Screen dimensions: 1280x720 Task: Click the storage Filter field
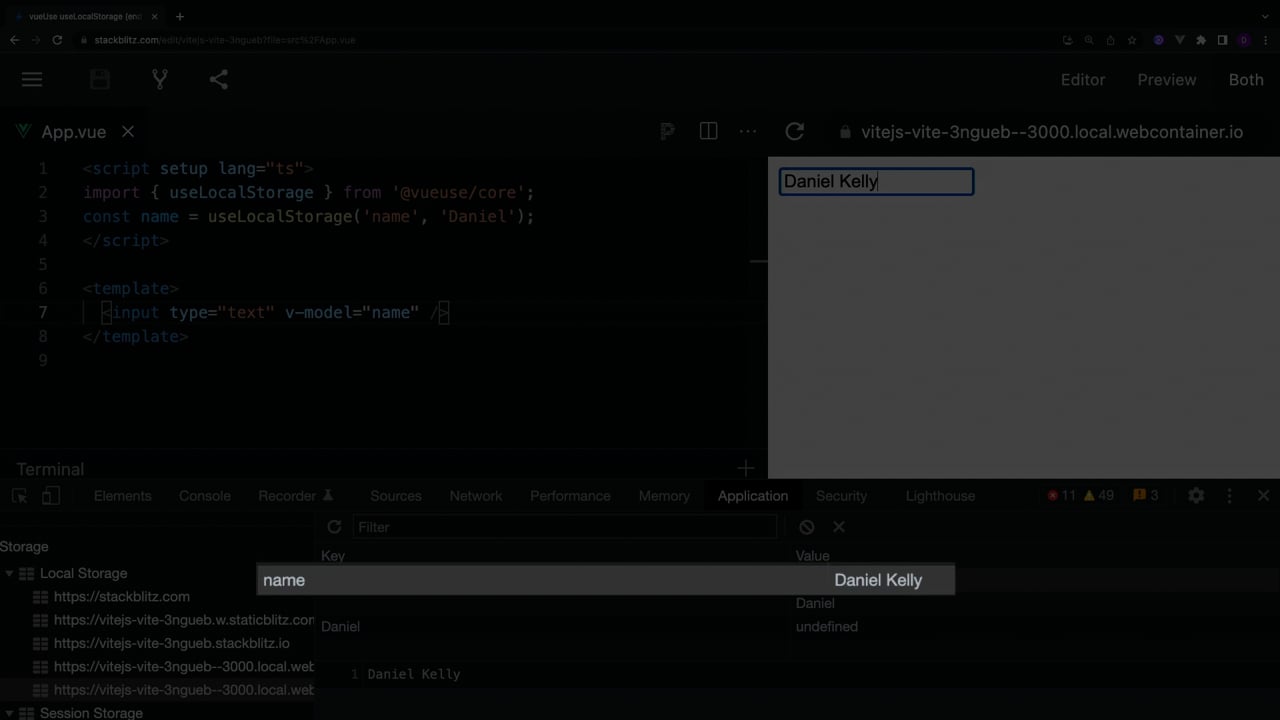coord(565,527)
